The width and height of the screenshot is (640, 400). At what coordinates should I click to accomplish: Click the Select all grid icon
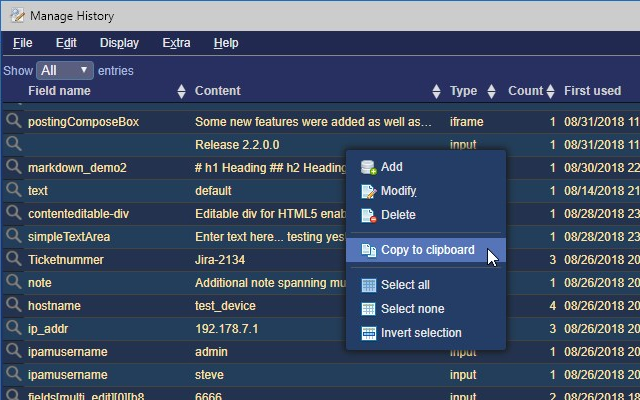(x=368, y=285)
